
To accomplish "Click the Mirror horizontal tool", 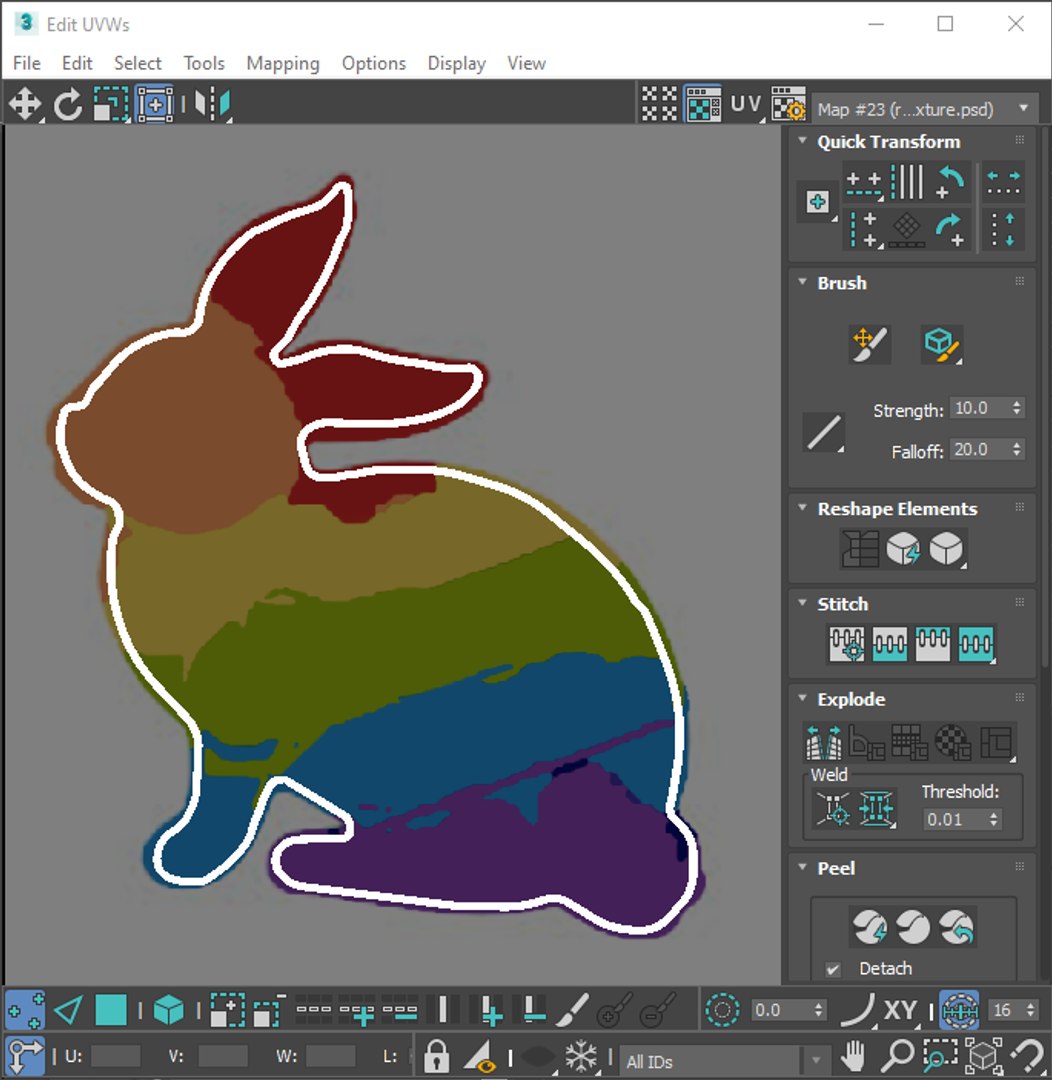I will pyautogui.click(x=213, y=105).
